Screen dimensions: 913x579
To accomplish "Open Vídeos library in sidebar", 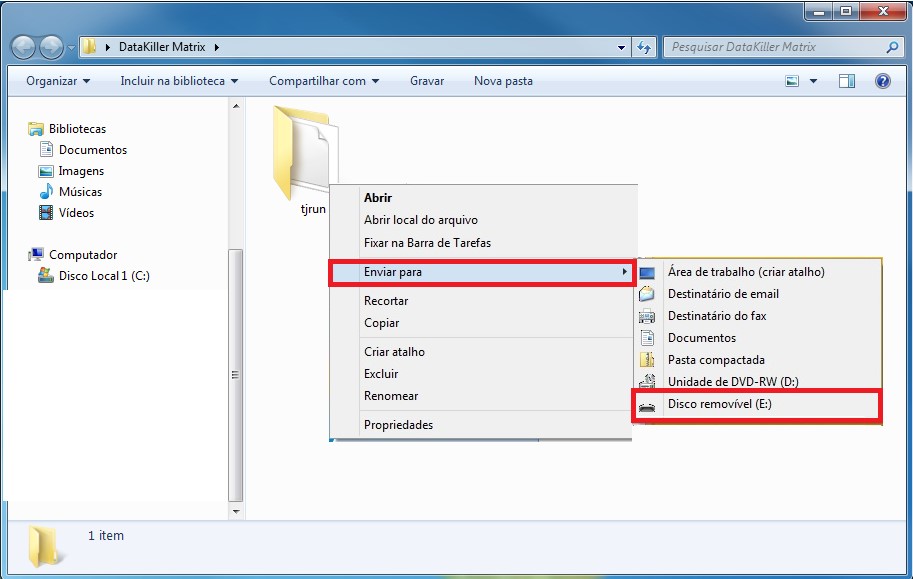I will tap(76, 213).
